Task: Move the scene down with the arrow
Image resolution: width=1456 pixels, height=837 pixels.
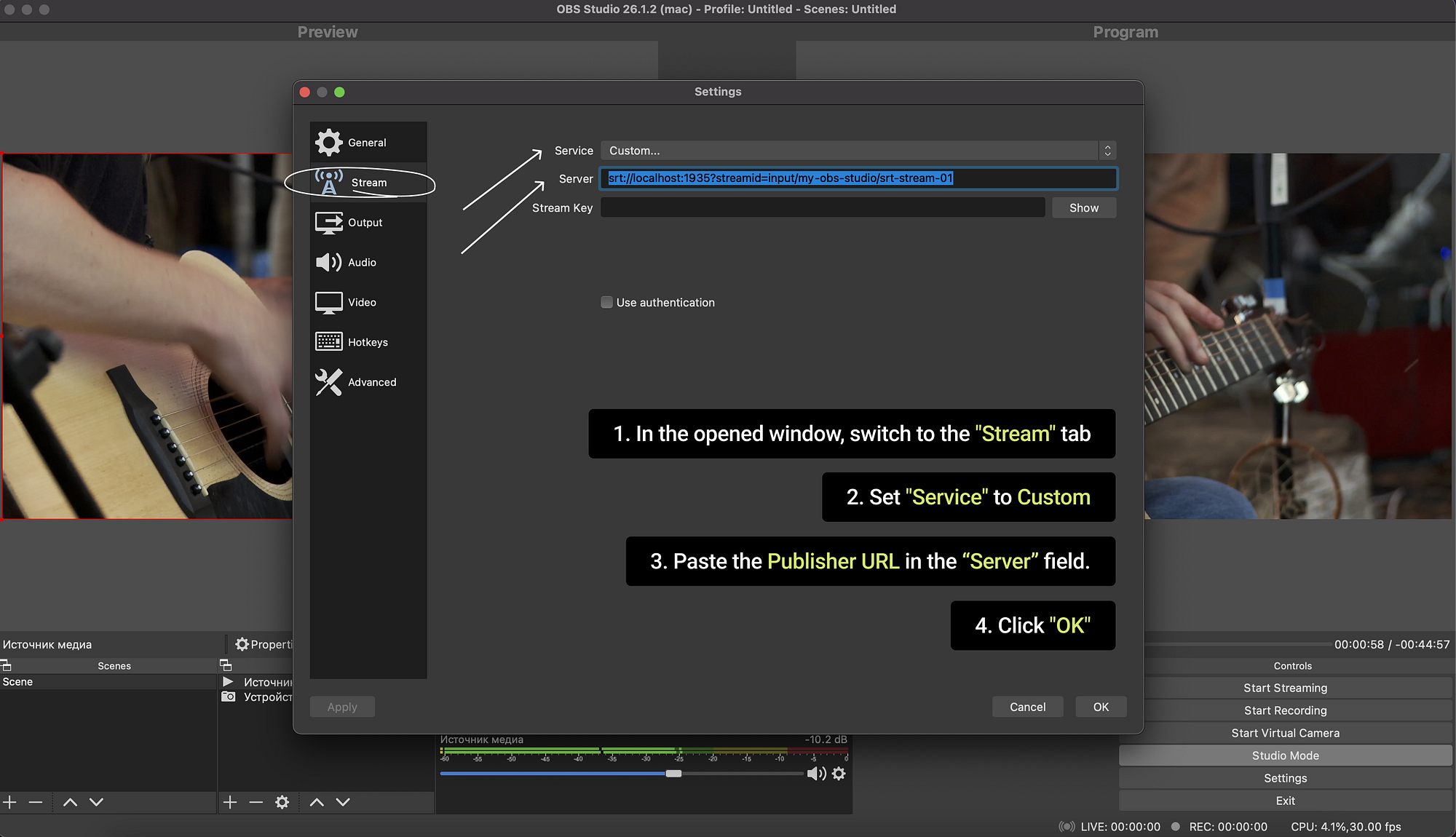Action: 96,802
